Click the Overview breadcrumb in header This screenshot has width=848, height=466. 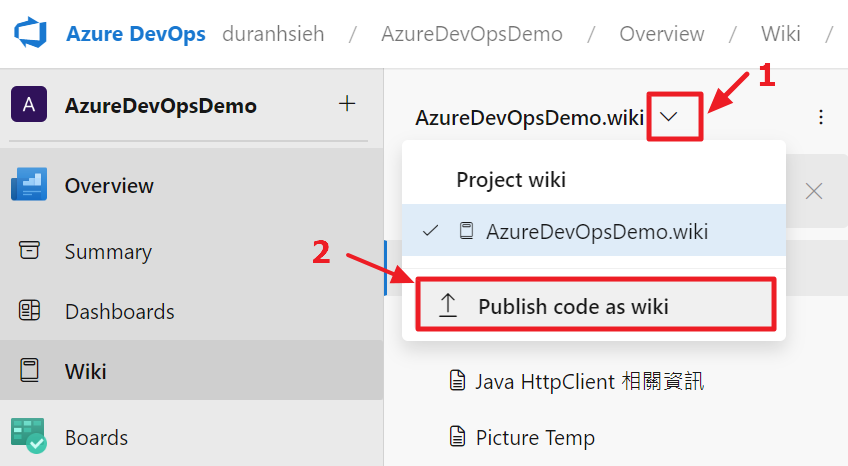pyautogui.click(x=661, y=34)
